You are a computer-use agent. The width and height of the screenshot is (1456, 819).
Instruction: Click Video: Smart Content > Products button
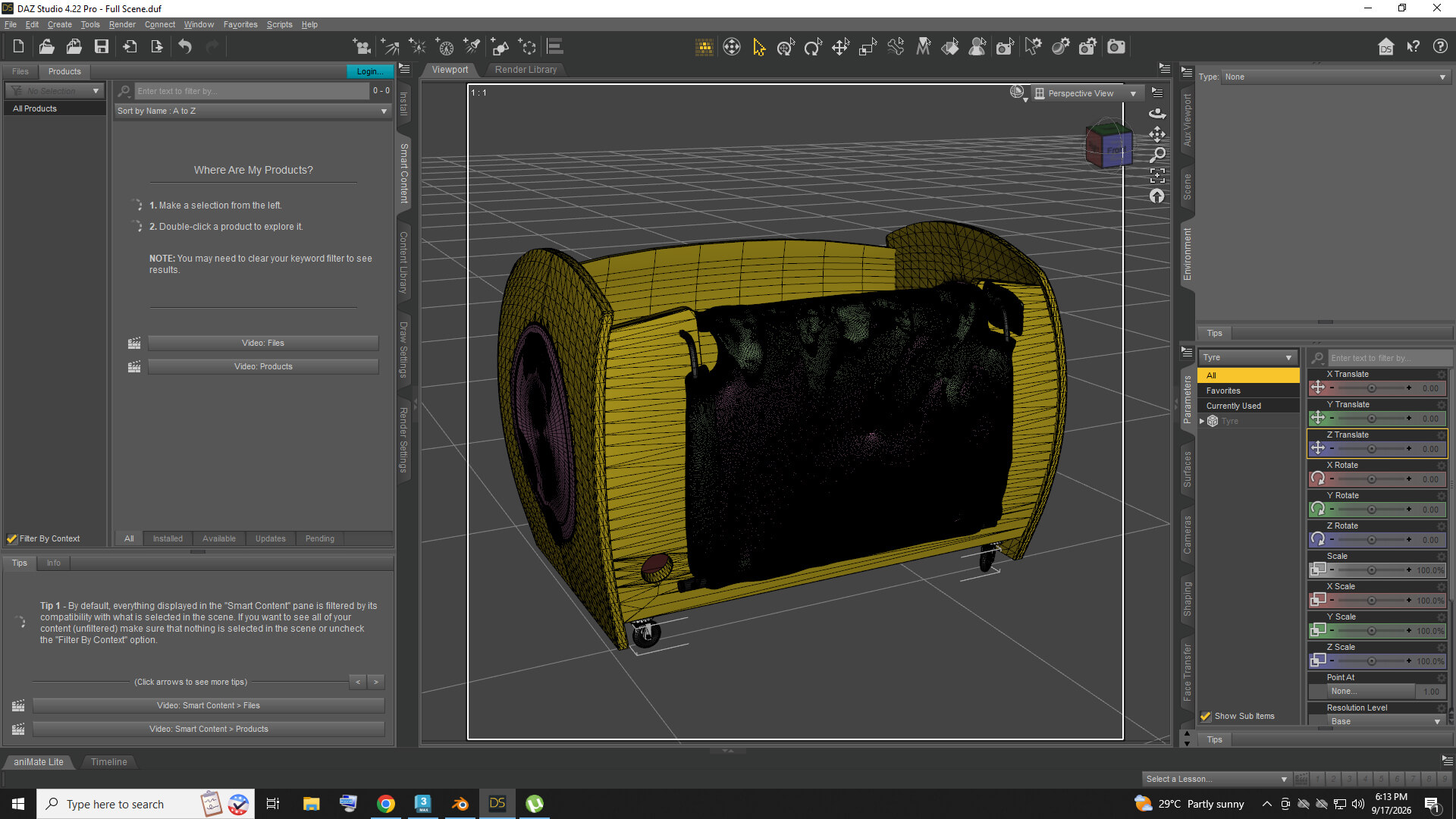209,729
